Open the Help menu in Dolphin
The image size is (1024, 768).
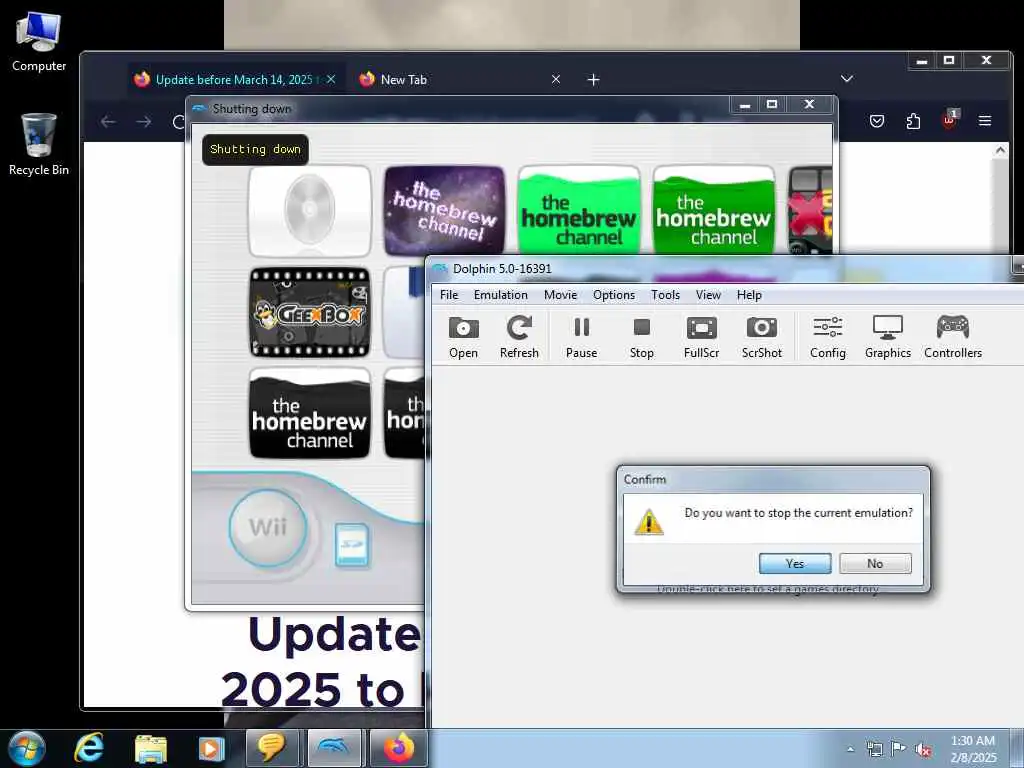click(749, 295)
